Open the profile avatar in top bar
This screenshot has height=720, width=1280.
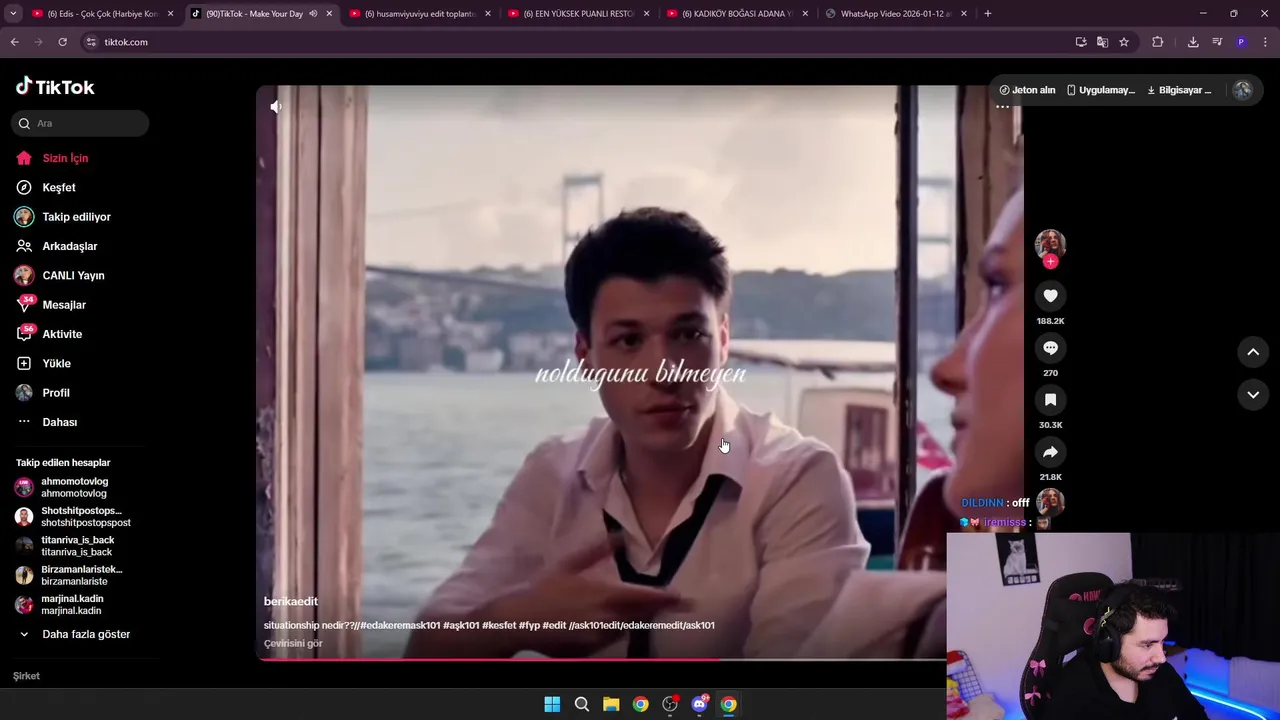click(x=1242, y=90)
